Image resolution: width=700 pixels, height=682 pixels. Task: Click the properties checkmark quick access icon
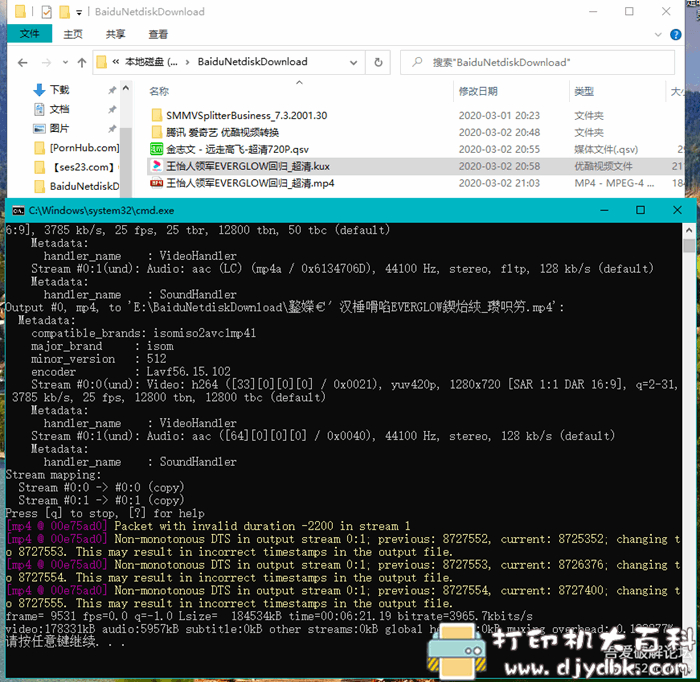point(46,12)
